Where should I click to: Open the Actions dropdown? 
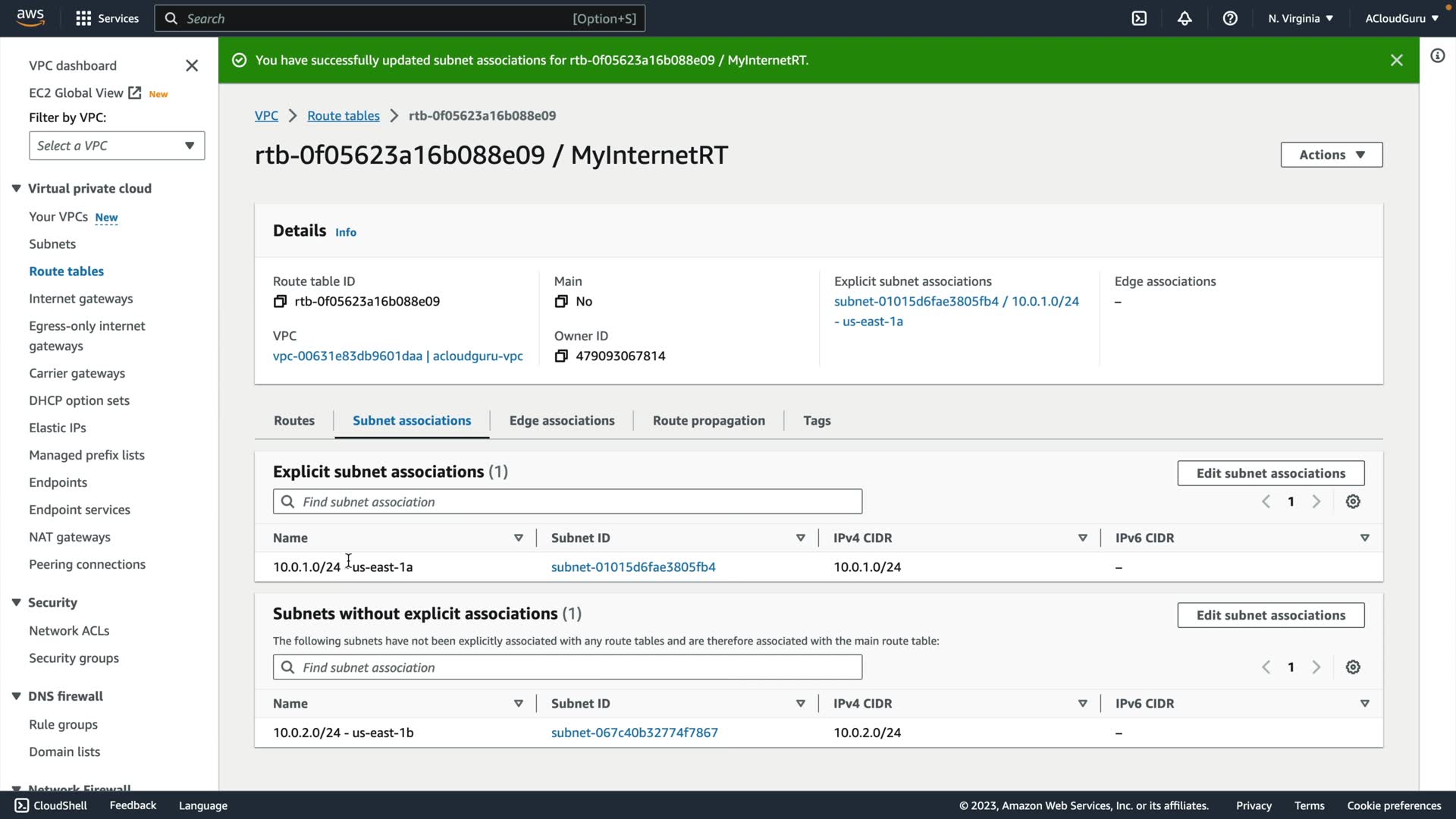1331,155
